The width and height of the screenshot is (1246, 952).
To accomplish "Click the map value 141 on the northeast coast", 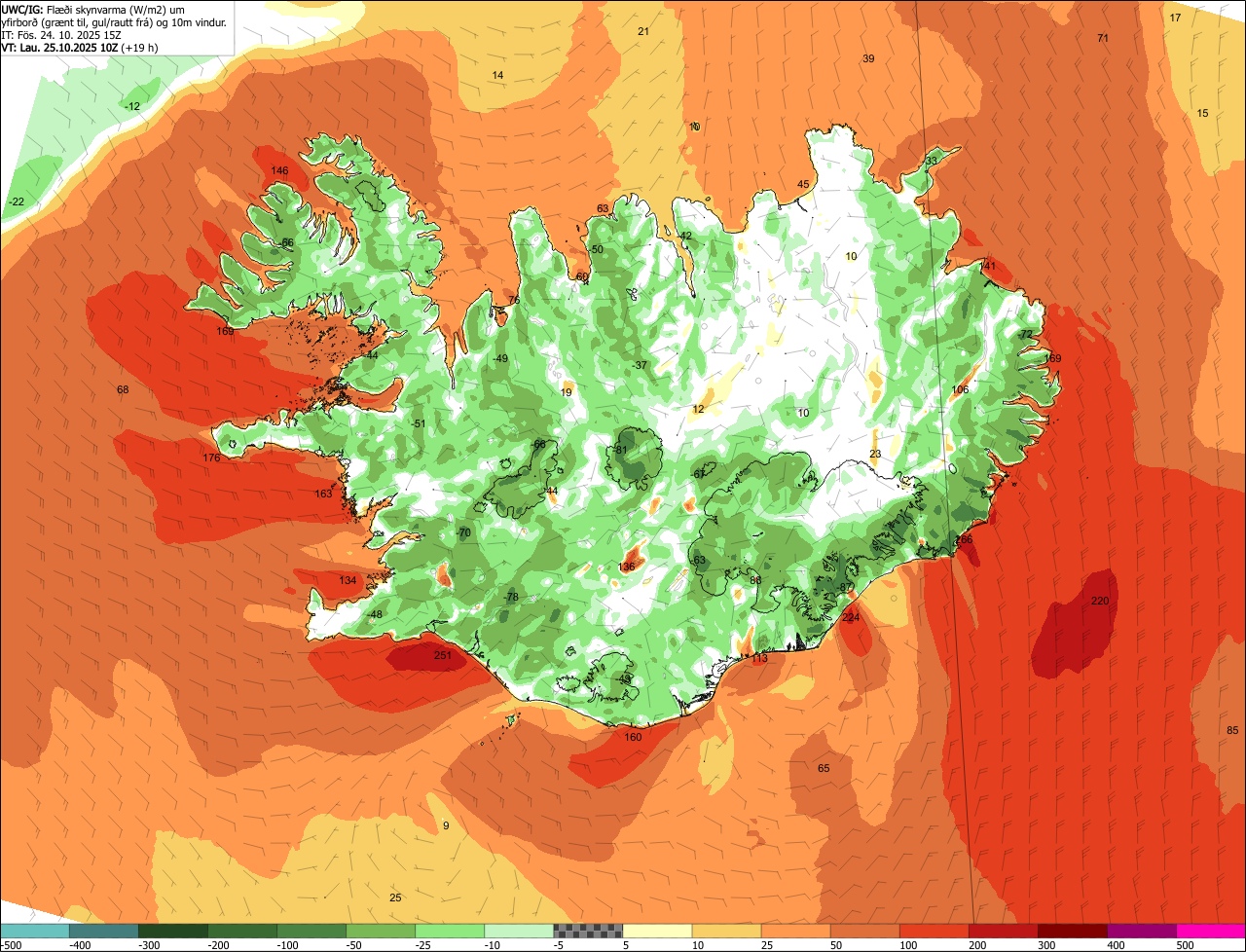I will point(988,266).
